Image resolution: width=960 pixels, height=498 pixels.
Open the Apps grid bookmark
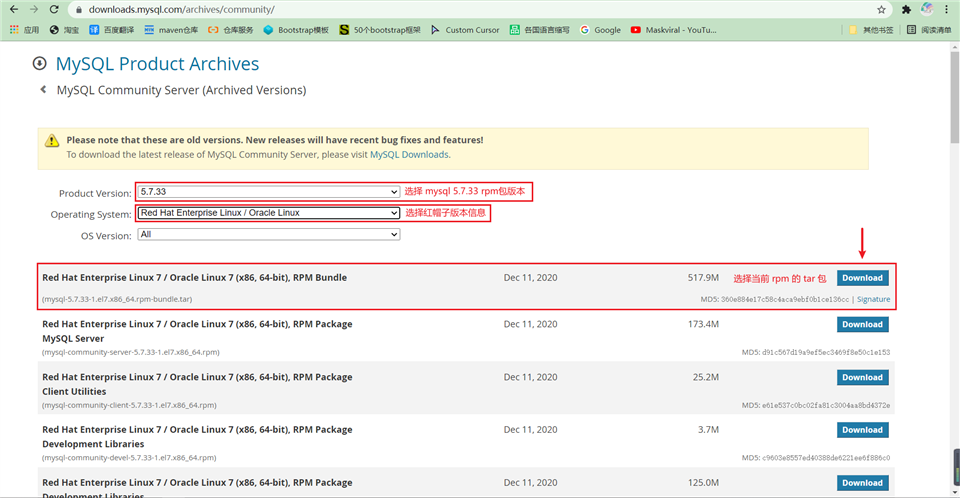point(24,30)
